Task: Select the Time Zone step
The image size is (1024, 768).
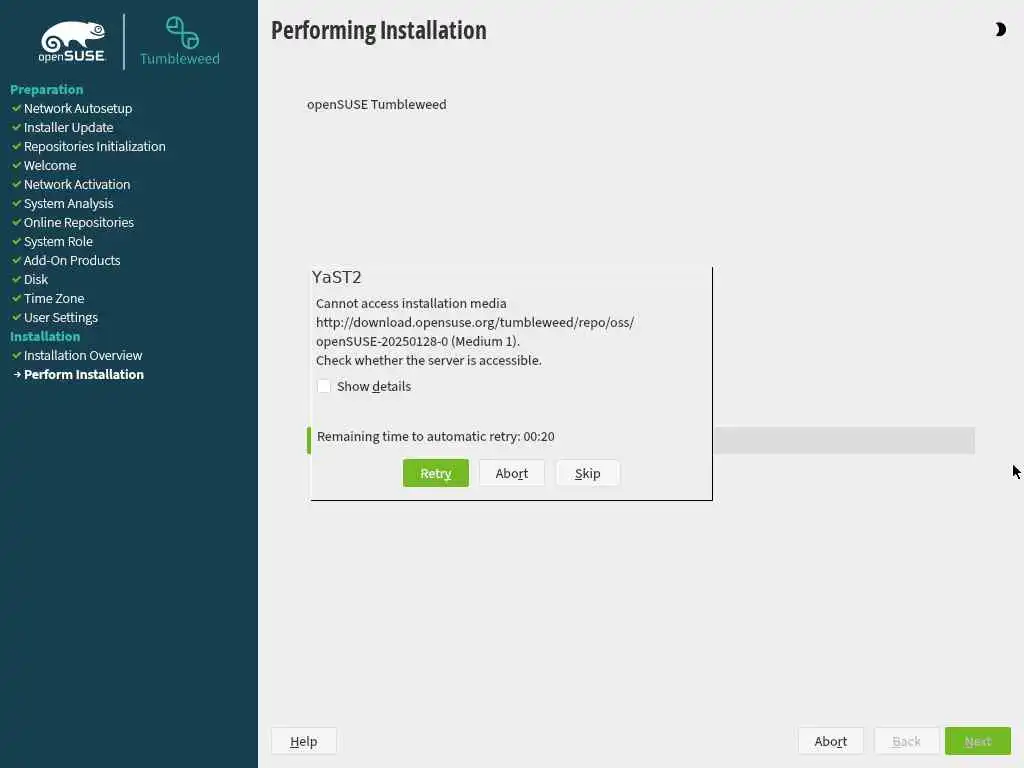Action: pyautogui.click(x=54, y=298)
